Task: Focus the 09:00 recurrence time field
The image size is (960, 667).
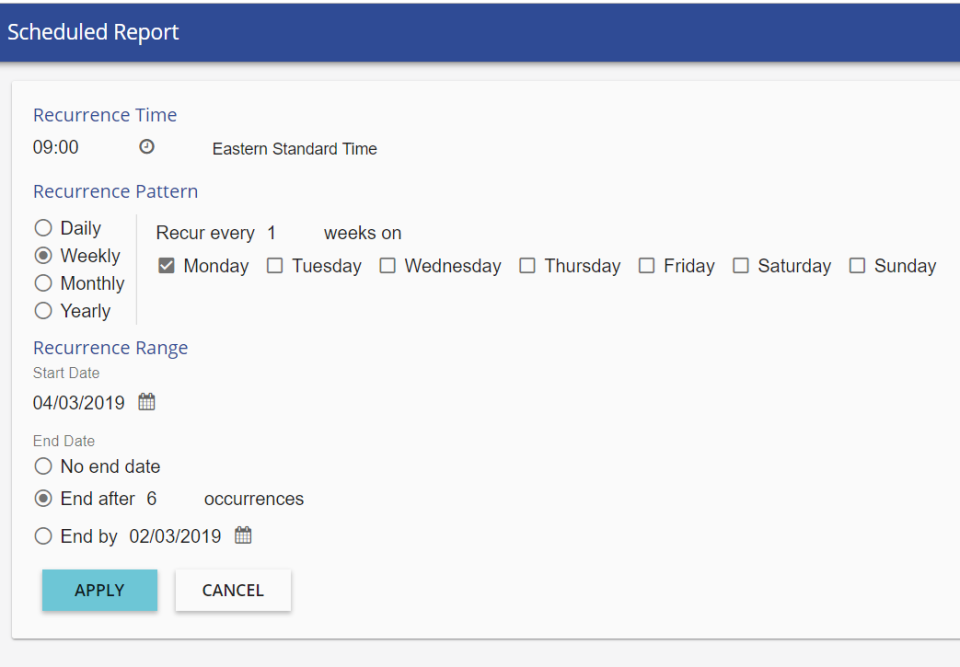Action: [x=80, y=148]
